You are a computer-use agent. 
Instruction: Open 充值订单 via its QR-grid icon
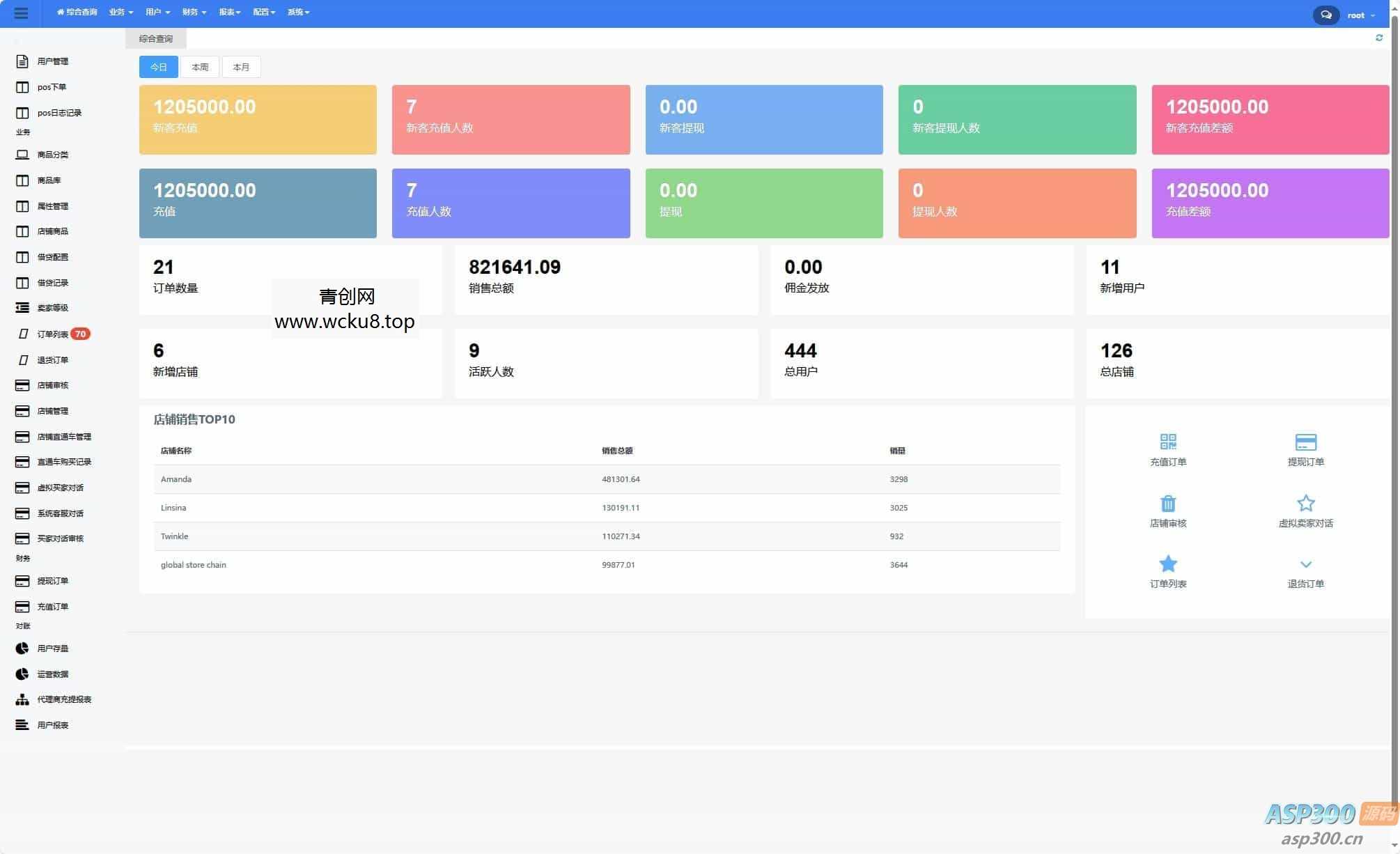coord(1167,442)
